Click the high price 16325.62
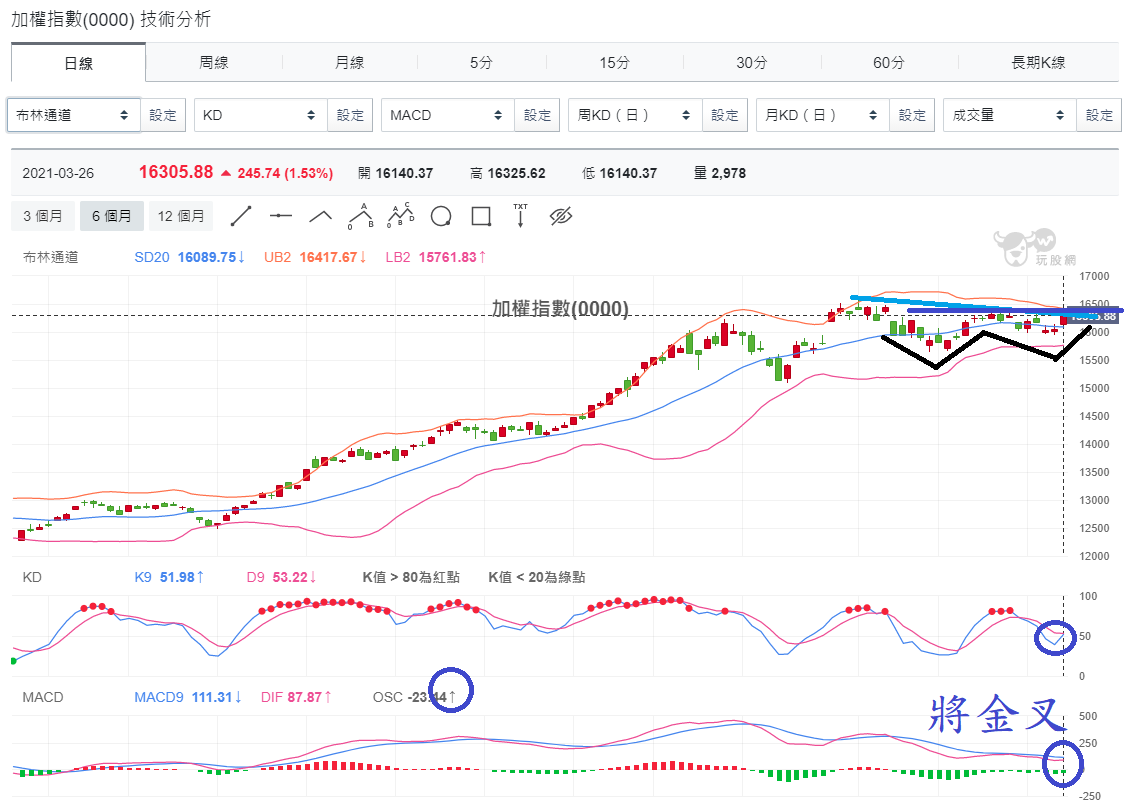Screen dimensions: 1146x809 [x=516, y=173]
